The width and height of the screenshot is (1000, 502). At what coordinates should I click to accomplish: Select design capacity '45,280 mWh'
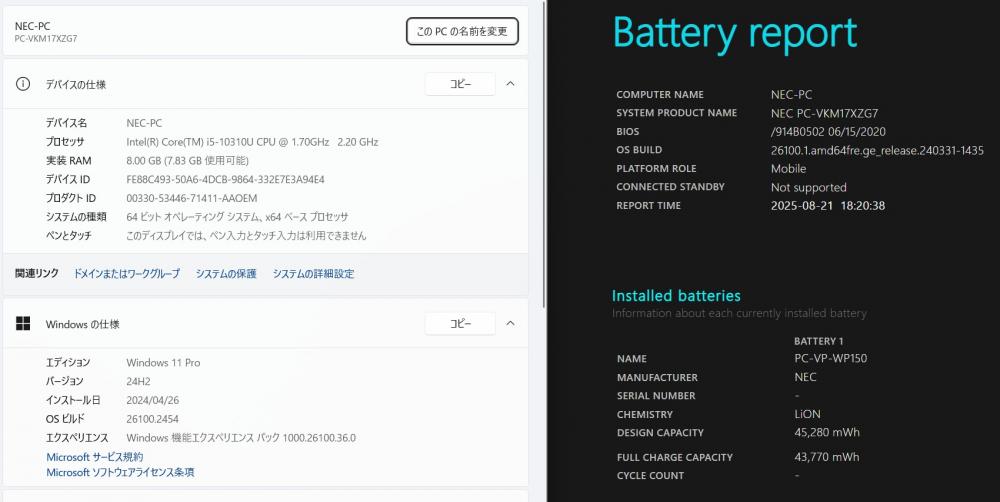[x=827, y=432]
